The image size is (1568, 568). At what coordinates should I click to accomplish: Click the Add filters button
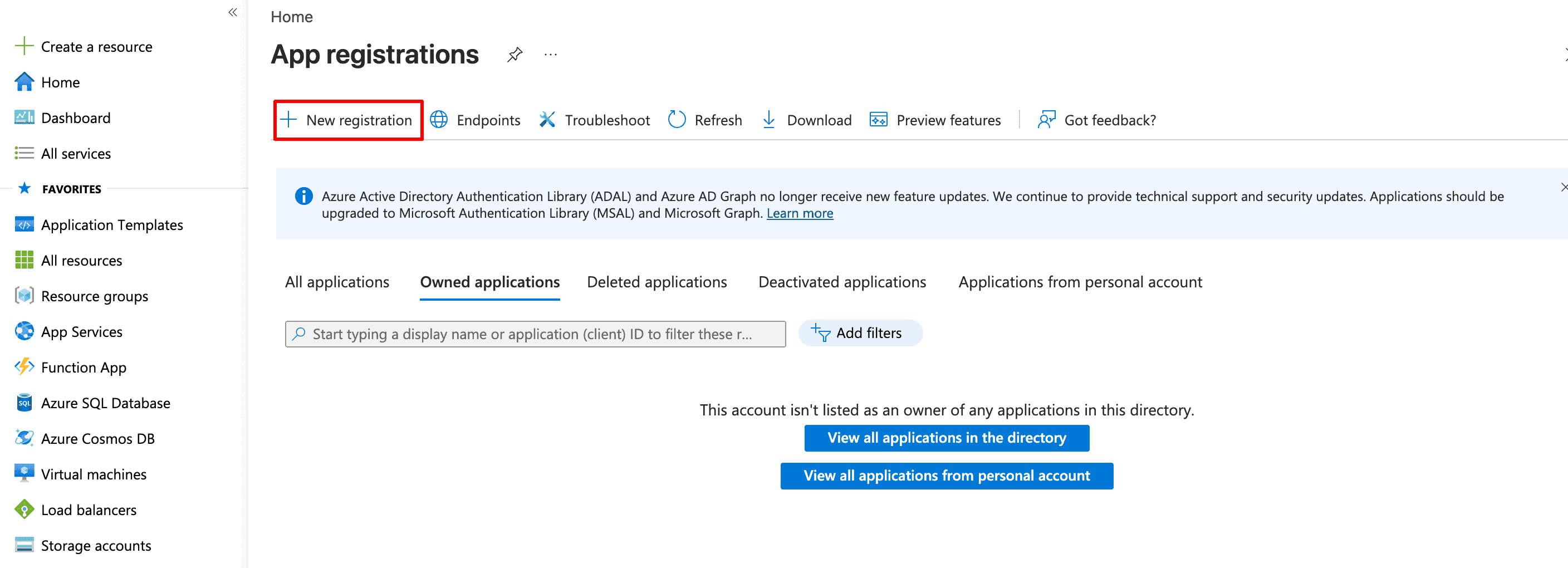(860, 333)
